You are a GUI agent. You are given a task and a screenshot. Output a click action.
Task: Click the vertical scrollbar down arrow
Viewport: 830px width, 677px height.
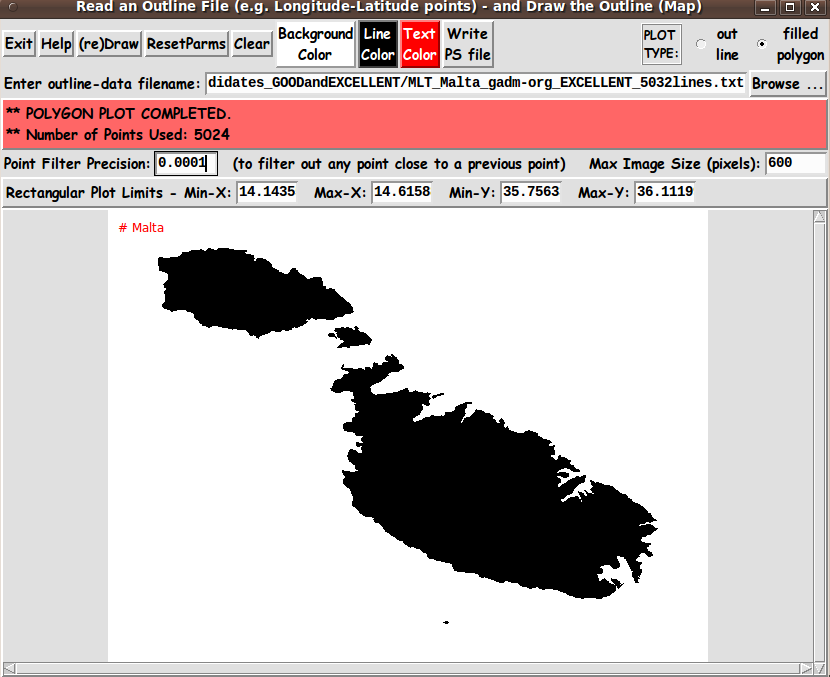[x=819, y=669]
